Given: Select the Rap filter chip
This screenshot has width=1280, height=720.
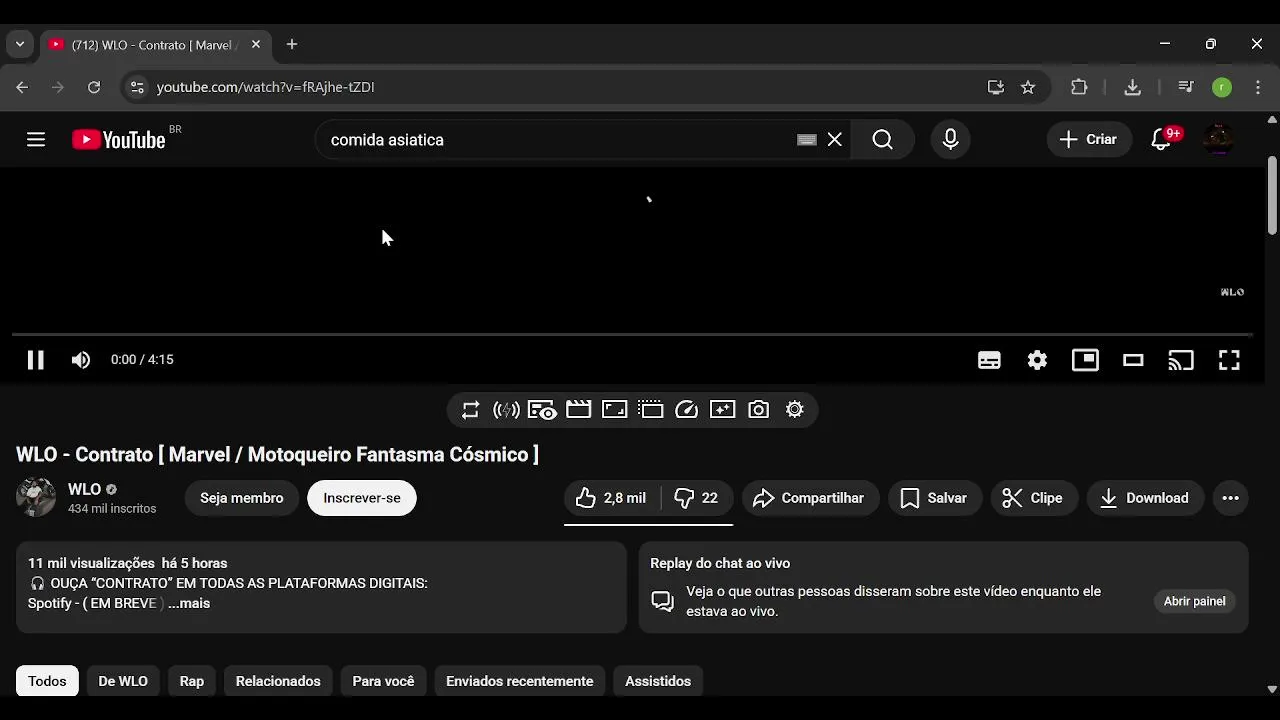Looking at the screenshot, I should 192,681.
